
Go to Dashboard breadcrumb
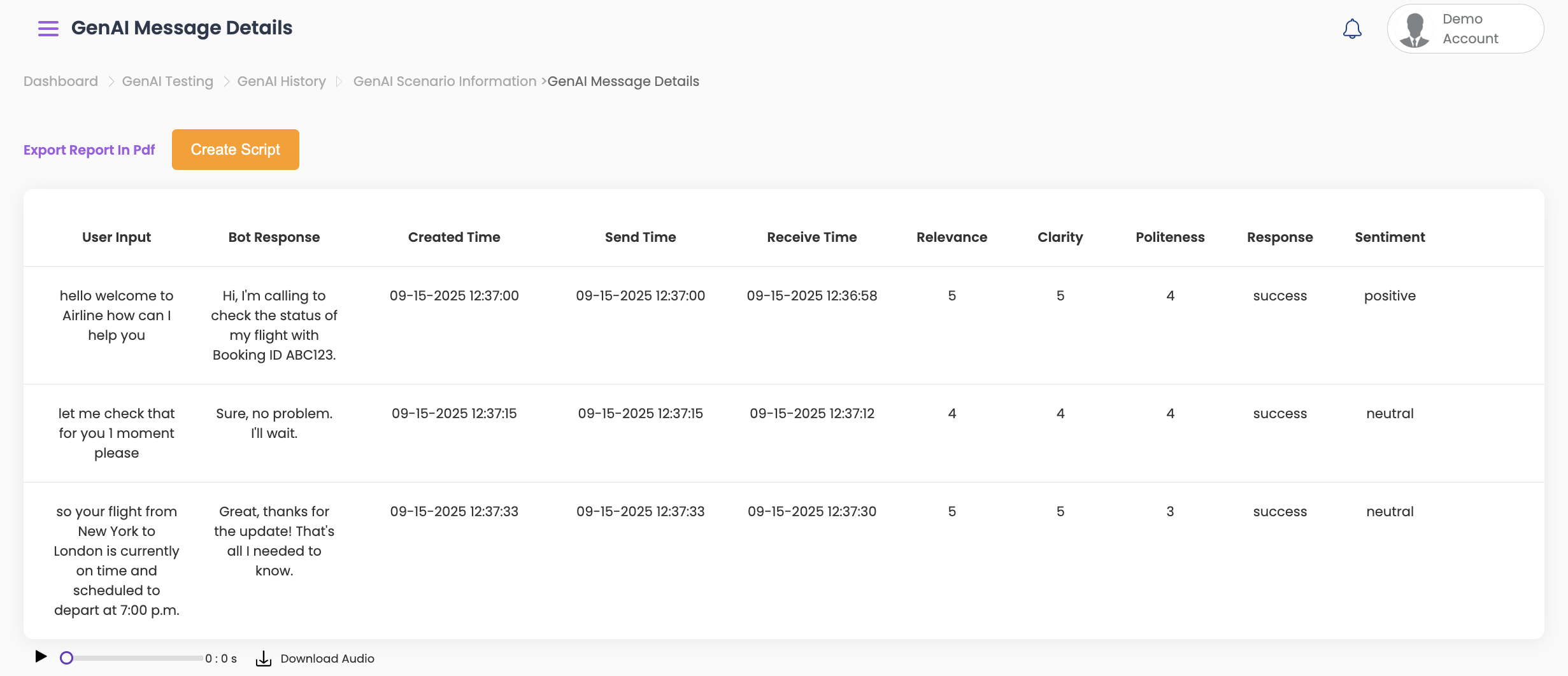(61, 81)
